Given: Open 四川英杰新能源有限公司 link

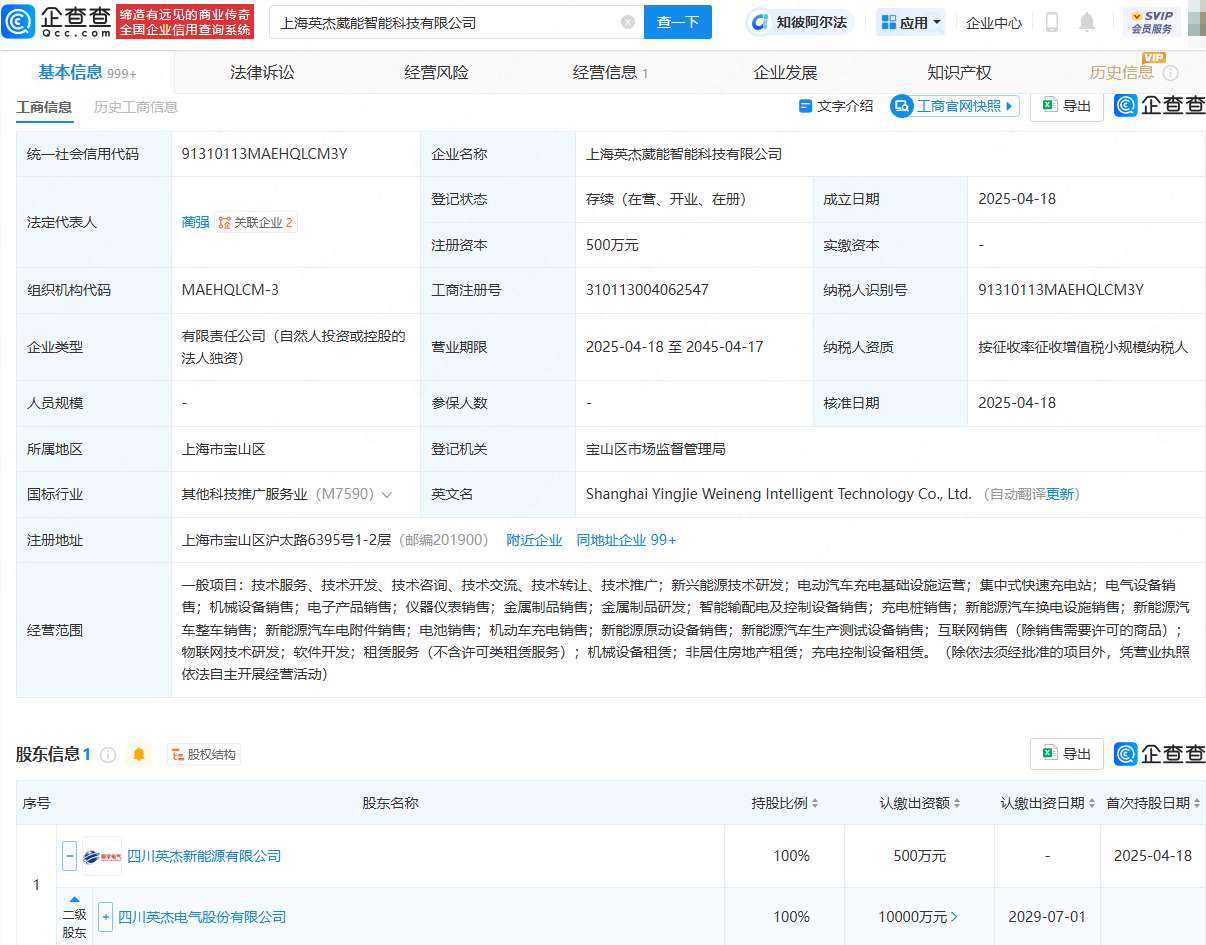Looking at the screenshot, I should [x=204, y=856].
